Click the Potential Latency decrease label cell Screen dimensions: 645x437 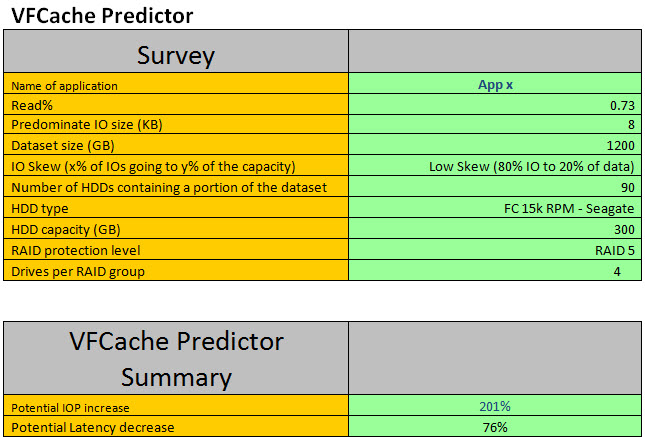tap(175, 427)
